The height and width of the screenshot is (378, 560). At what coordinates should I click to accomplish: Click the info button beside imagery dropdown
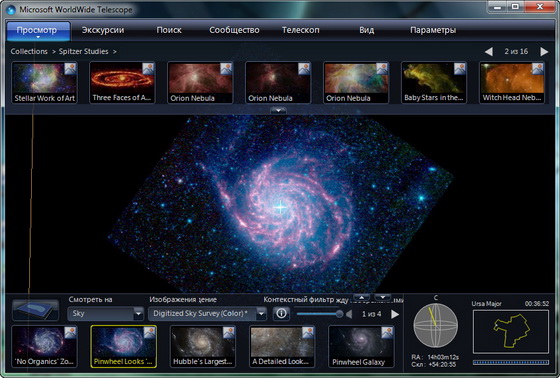(281, 313)
